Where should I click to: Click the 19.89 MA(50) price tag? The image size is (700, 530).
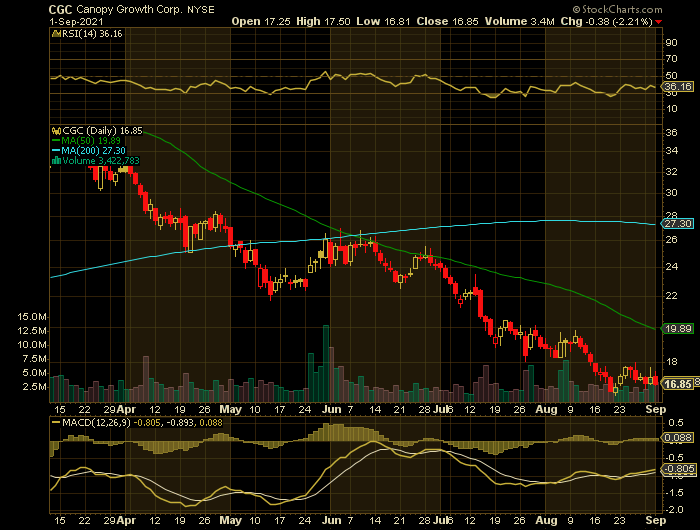coord(678,329)
